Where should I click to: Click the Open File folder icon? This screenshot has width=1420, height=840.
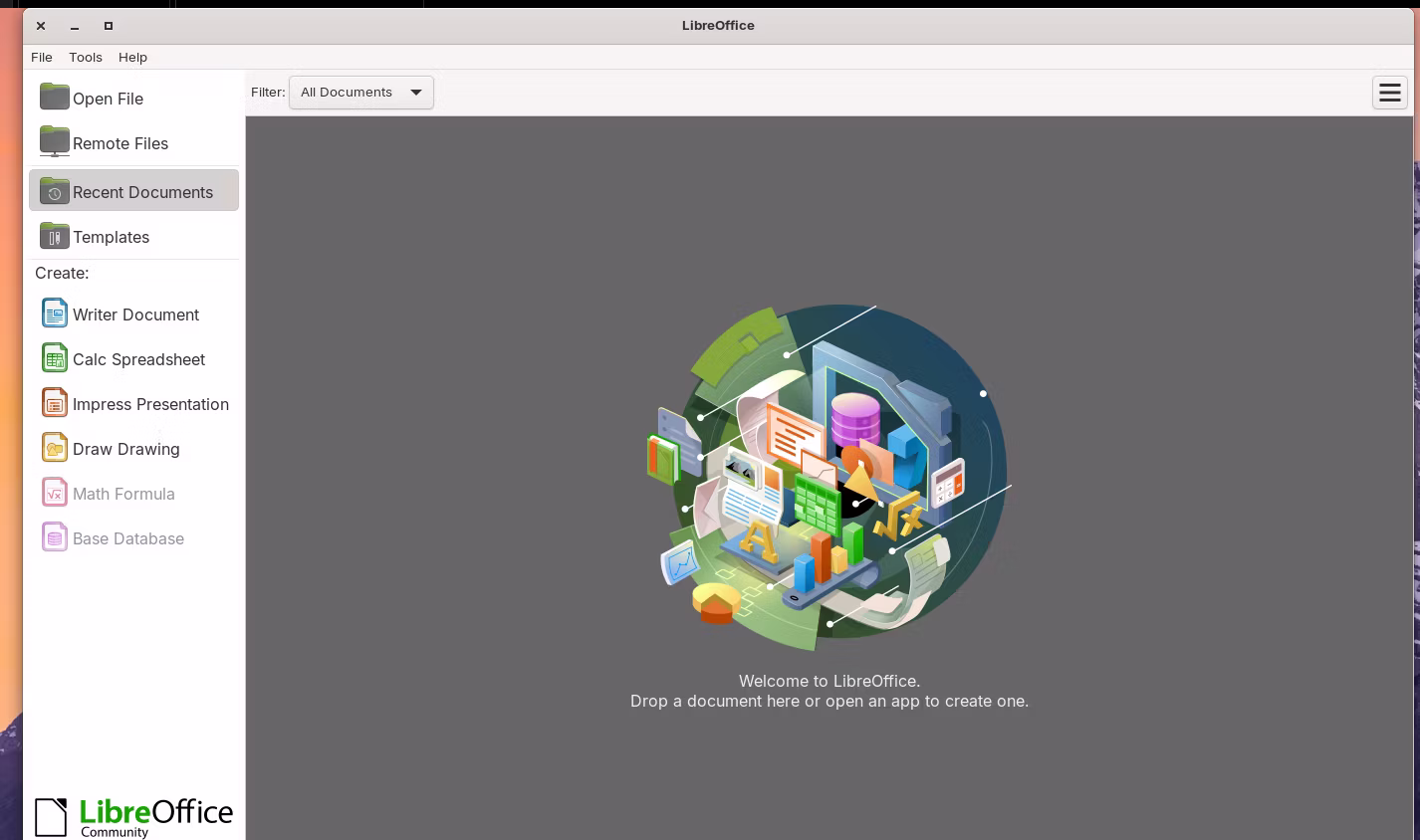tap(54, 97)
